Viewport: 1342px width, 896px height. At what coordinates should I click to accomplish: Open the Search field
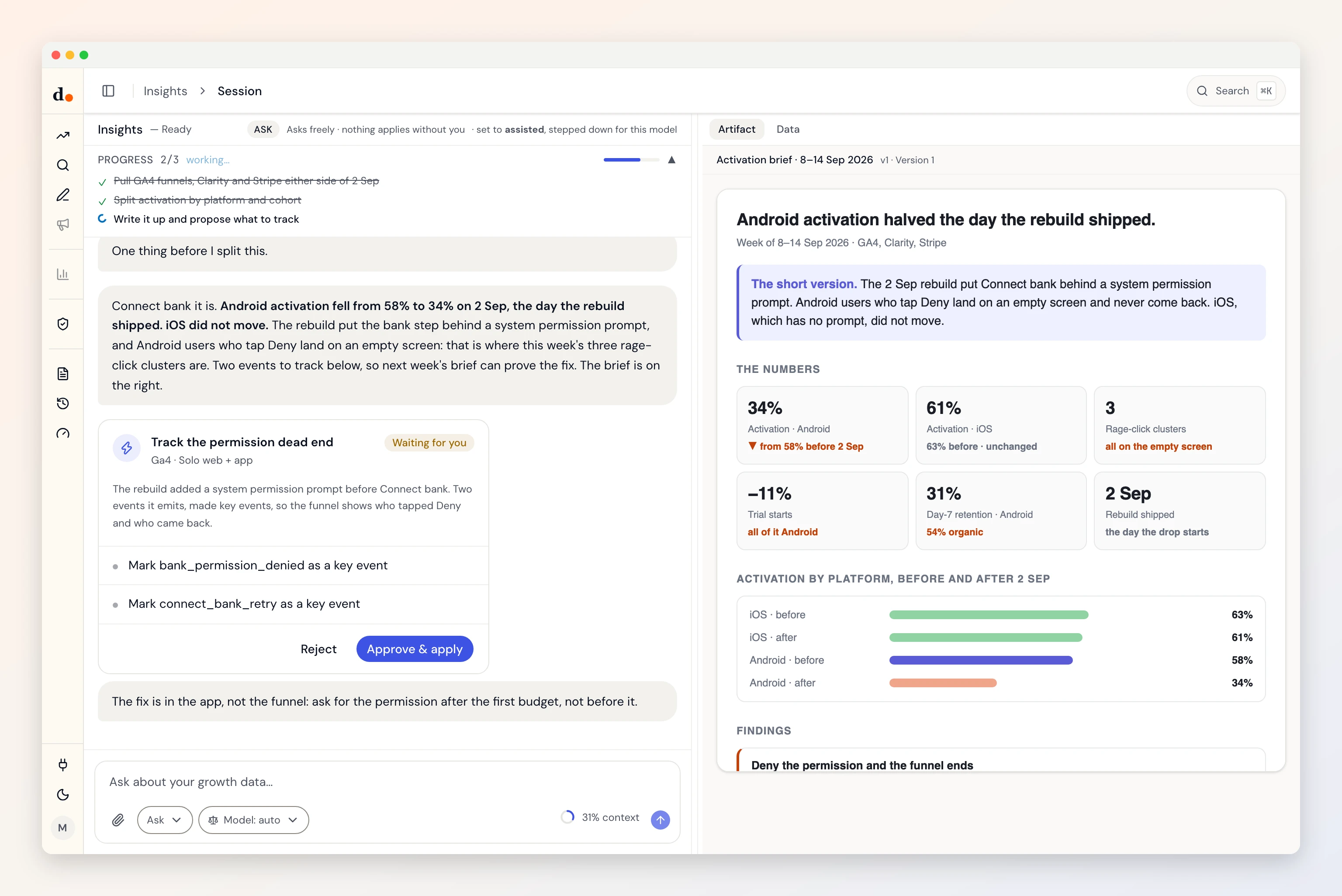tap(1236, 91)
